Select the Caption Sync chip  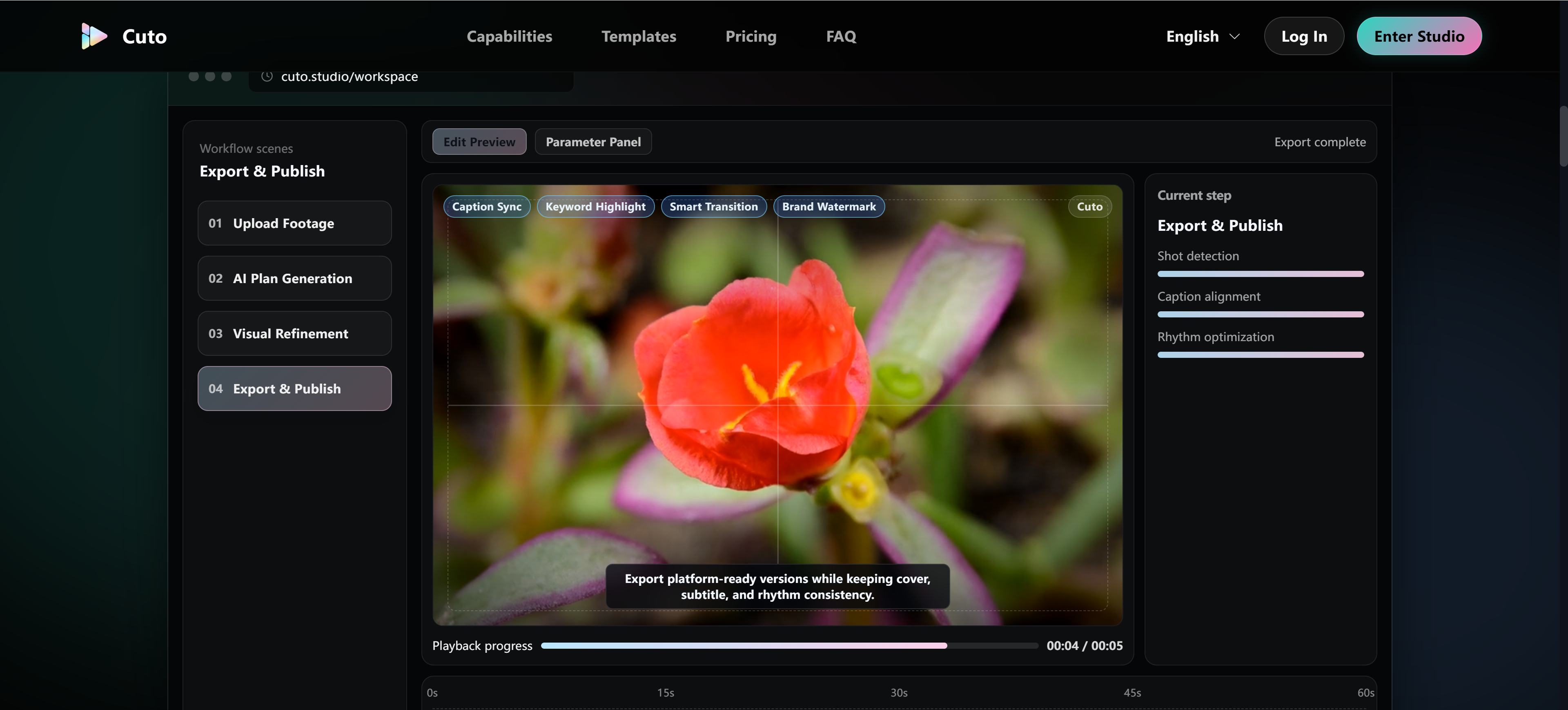tap(486, 206)
